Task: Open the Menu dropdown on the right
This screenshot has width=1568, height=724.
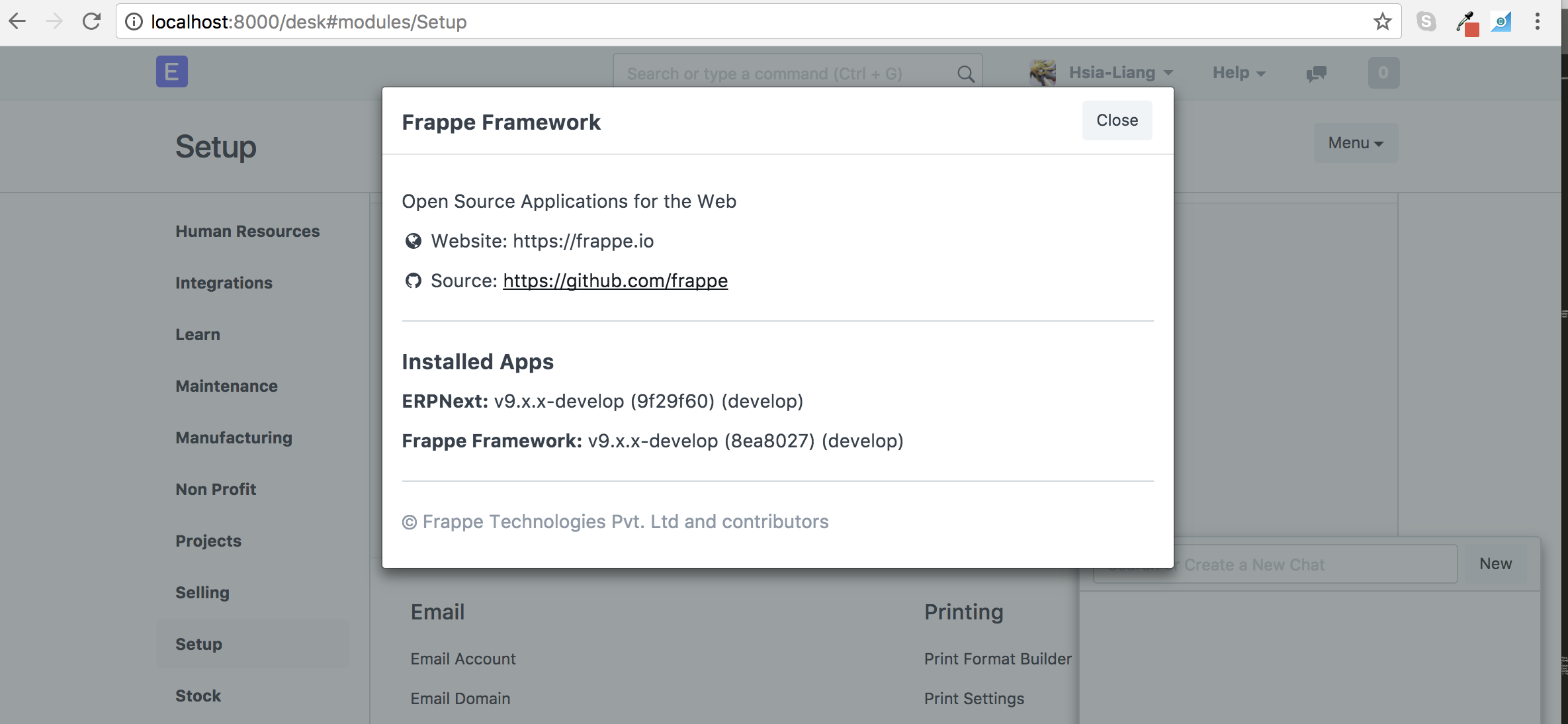Action: [1355, 143]
